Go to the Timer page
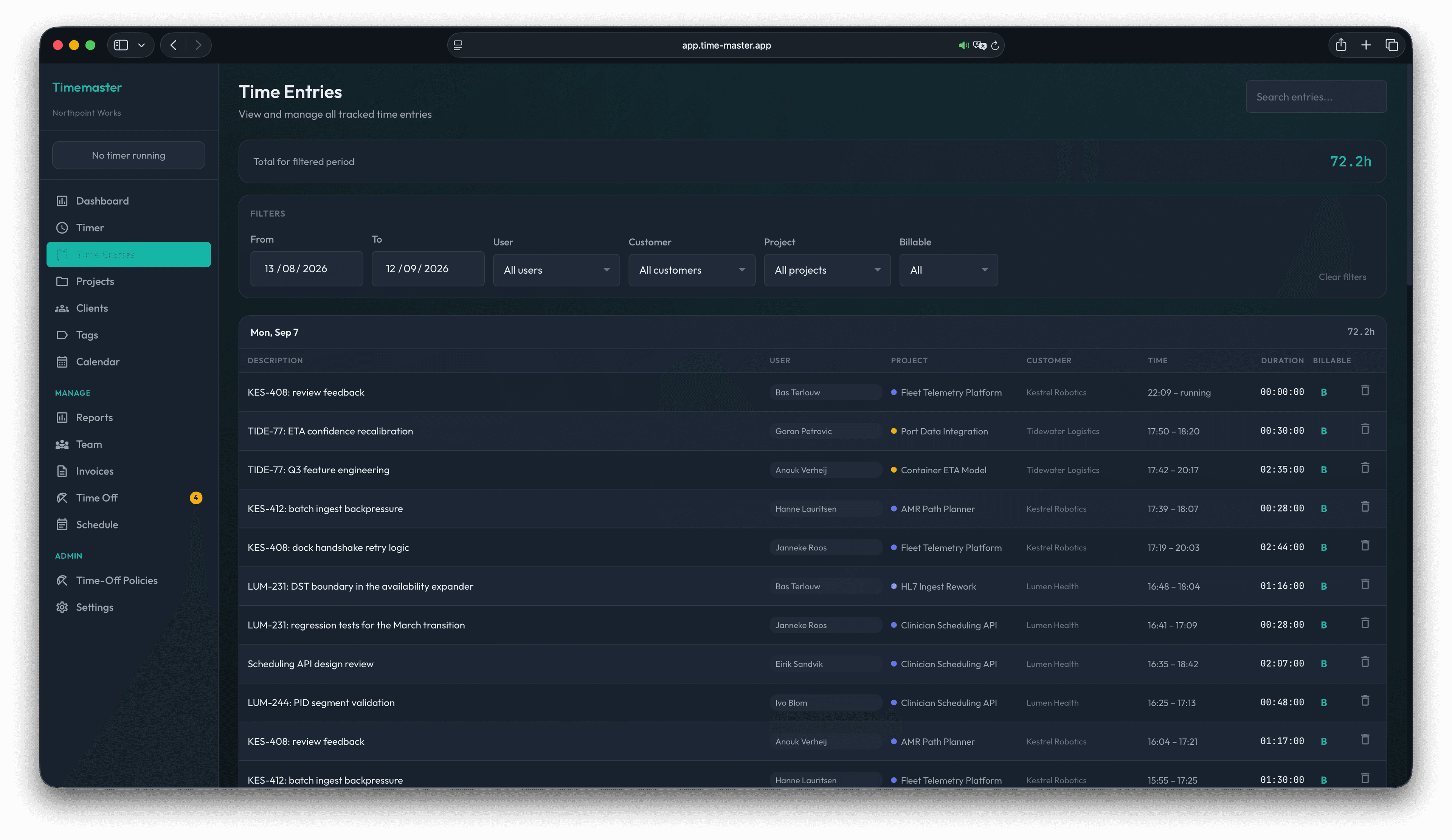 [x=129, y=228]
